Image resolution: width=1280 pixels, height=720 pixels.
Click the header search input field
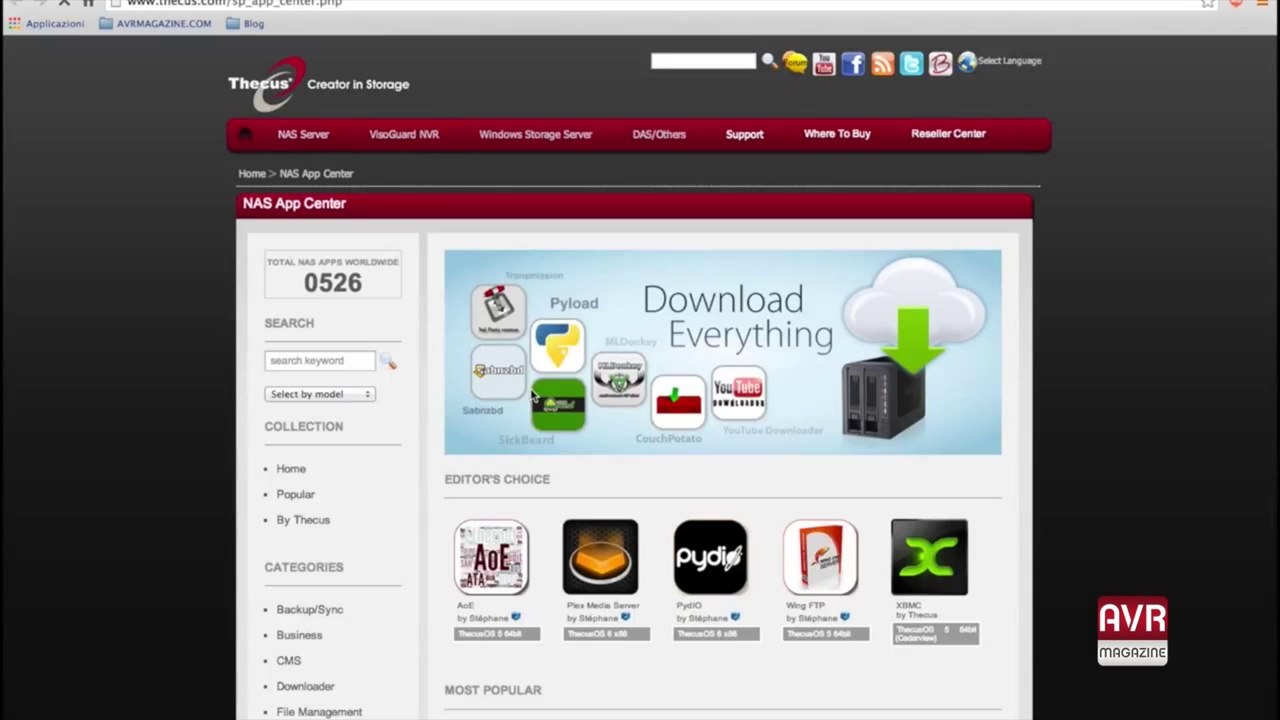[x=703, y=61]
